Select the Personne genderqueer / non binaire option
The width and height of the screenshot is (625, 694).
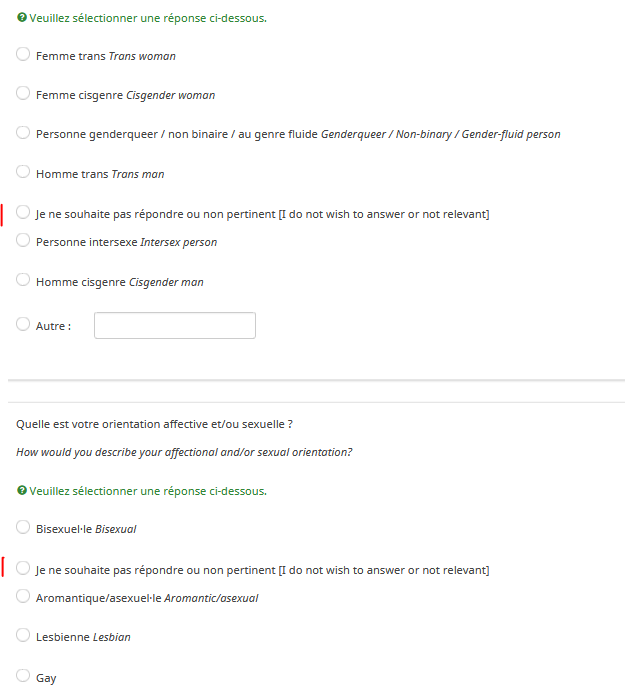pos(23,133)
